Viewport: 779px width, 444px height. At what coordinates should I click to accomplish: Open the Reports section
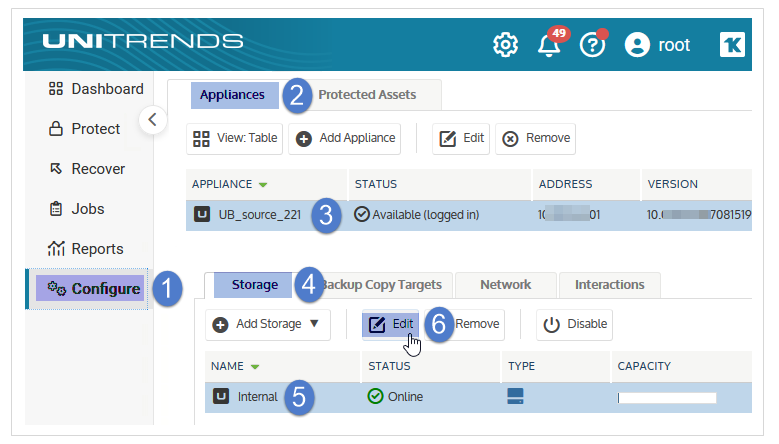(x=85, y=248)
